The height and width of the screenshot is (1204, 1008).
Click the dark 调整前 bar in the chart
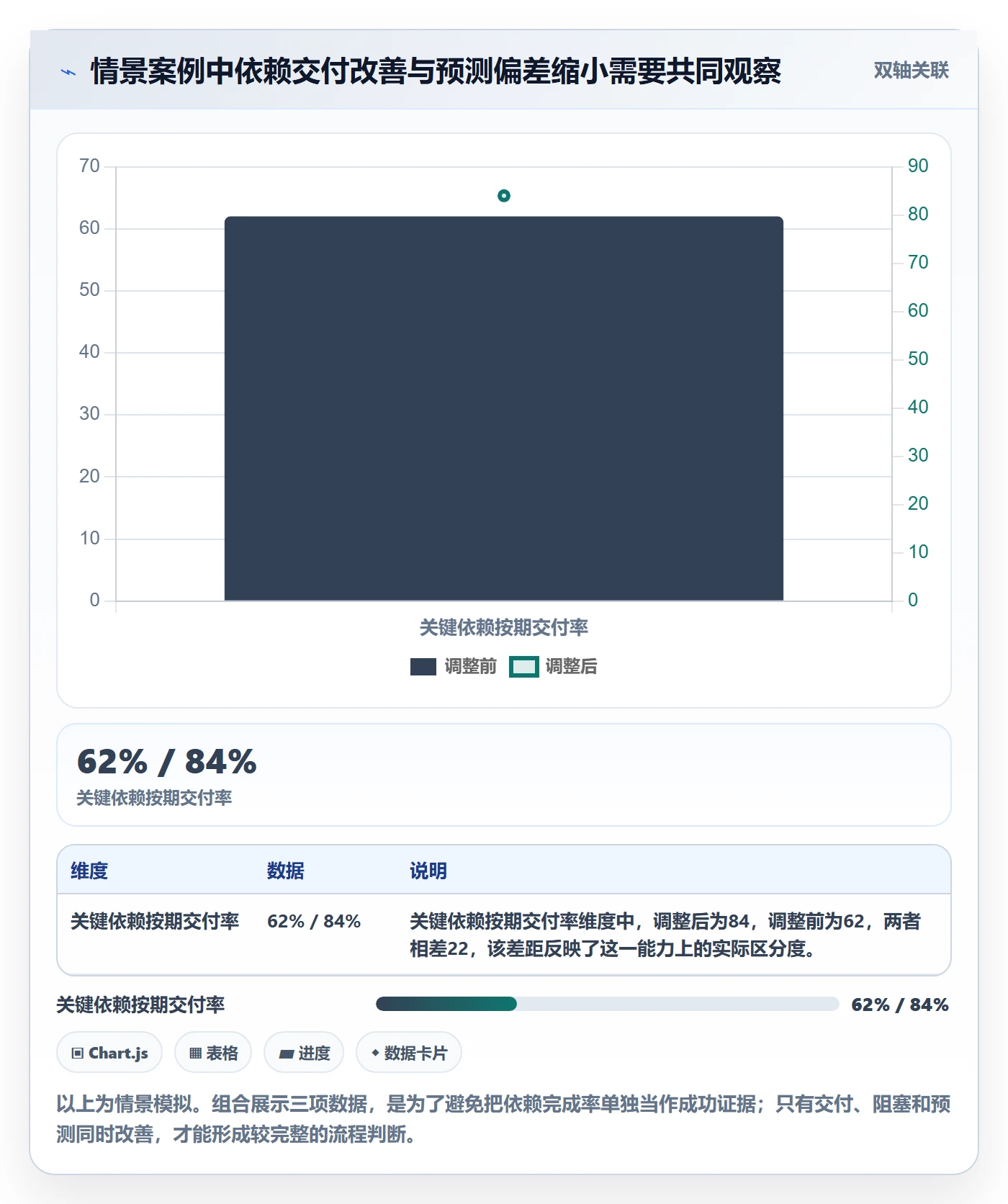coord(504,408)
